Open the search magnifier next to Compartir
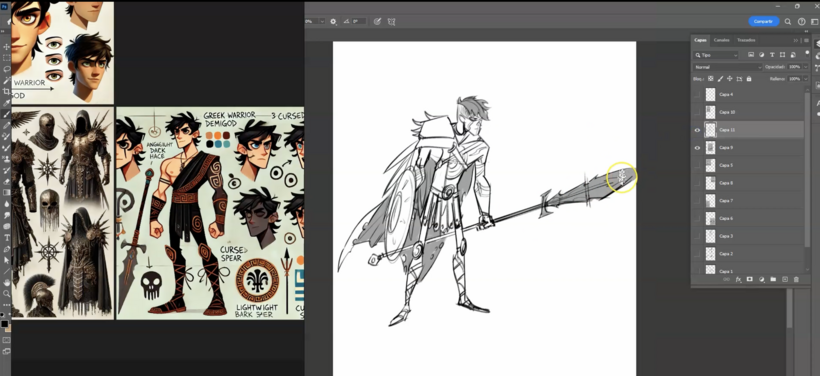The height and width of the screenshot is (376, 820). point(788,21)
